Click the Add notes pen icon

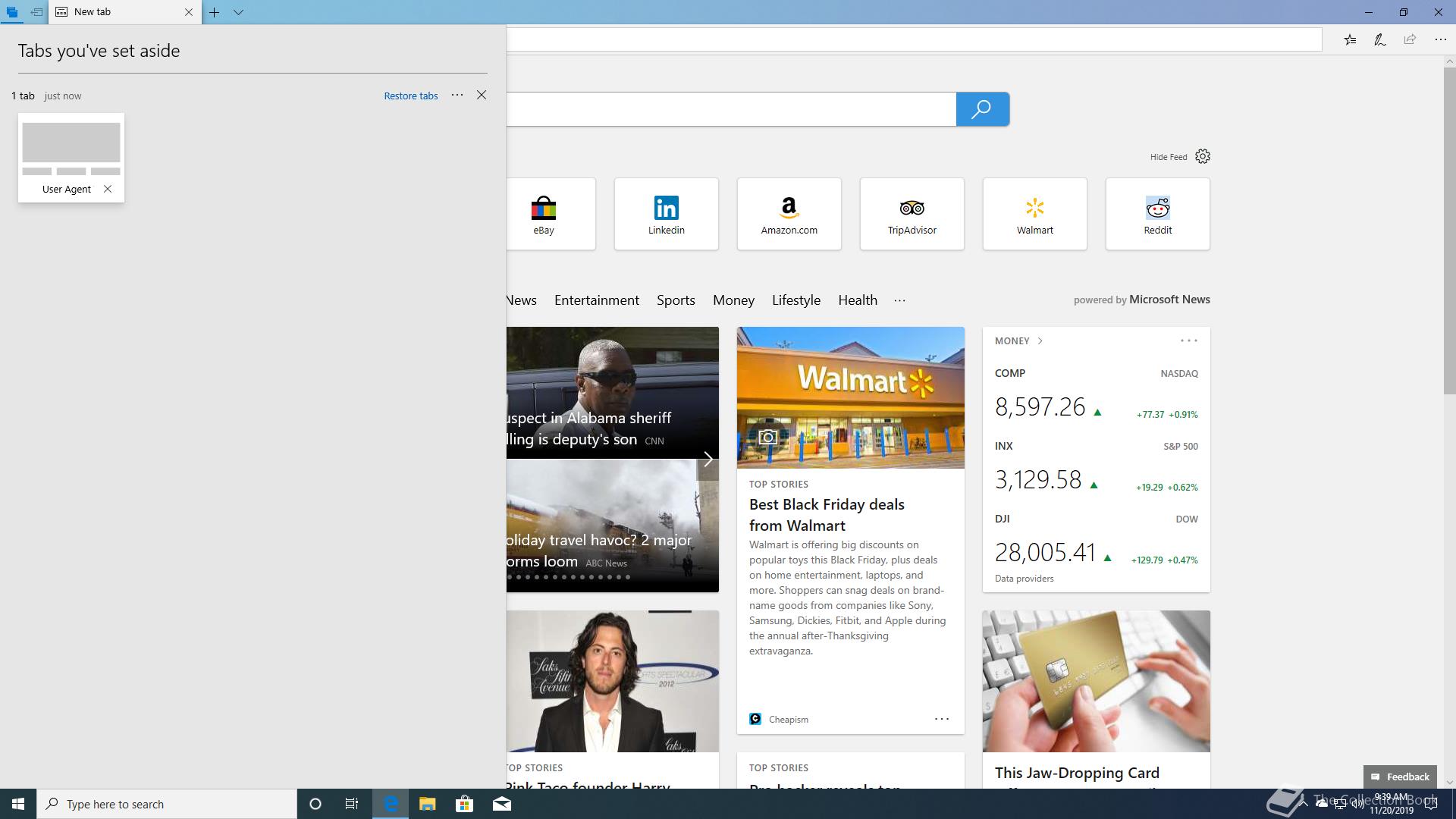point(1380,39)
